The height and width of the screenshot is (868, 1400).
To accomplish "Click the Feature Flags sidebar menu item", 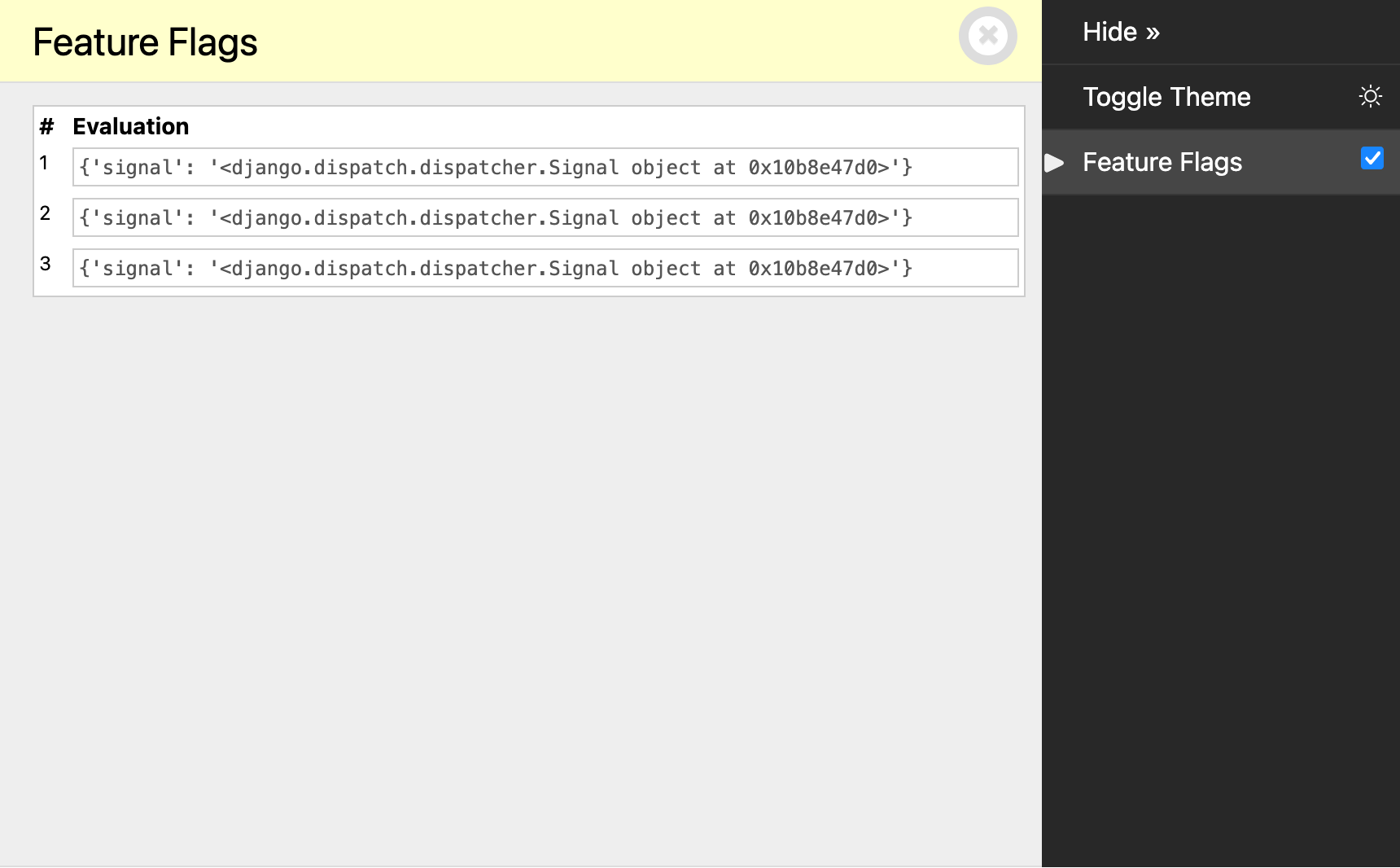I will click(x=1162, y=162).
